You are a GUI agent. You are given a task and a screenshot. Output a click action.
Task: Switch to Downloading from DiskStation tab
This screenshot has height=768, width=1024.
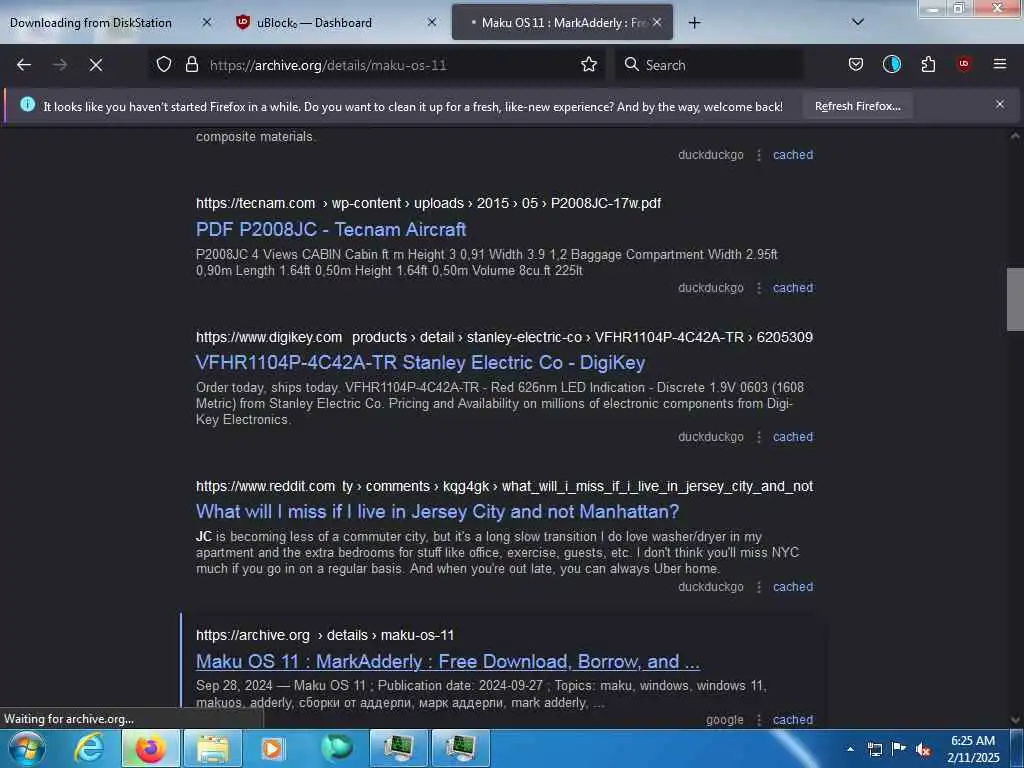(x=91, y=23)
